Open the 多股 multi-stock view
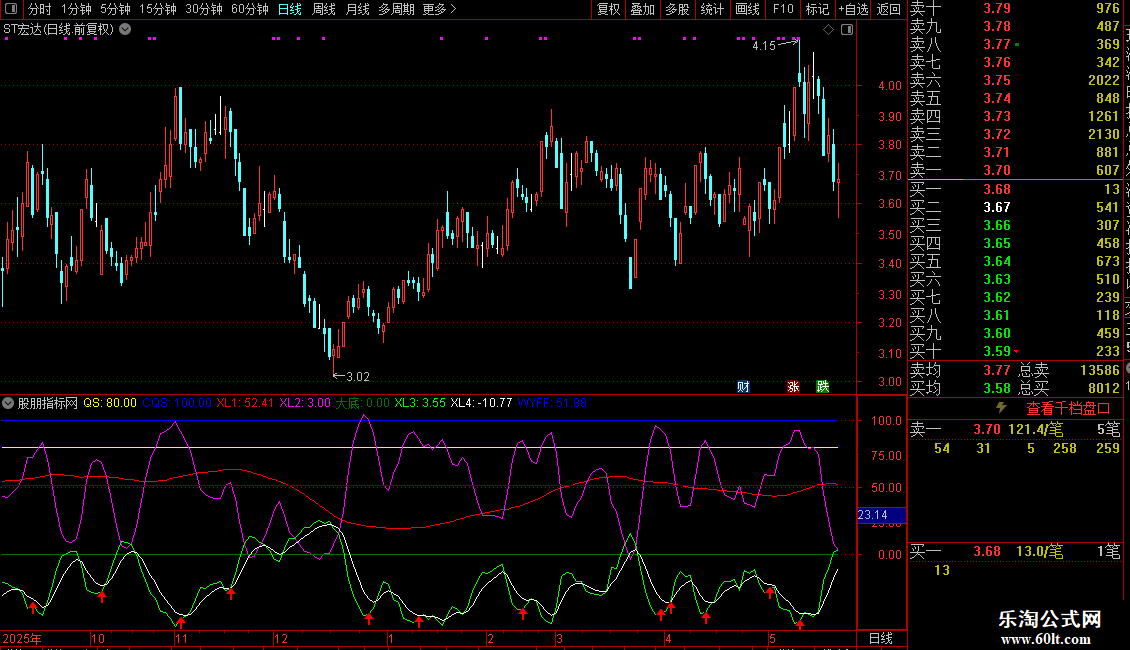Screen dimensions: 1130x650 (677, 9)
